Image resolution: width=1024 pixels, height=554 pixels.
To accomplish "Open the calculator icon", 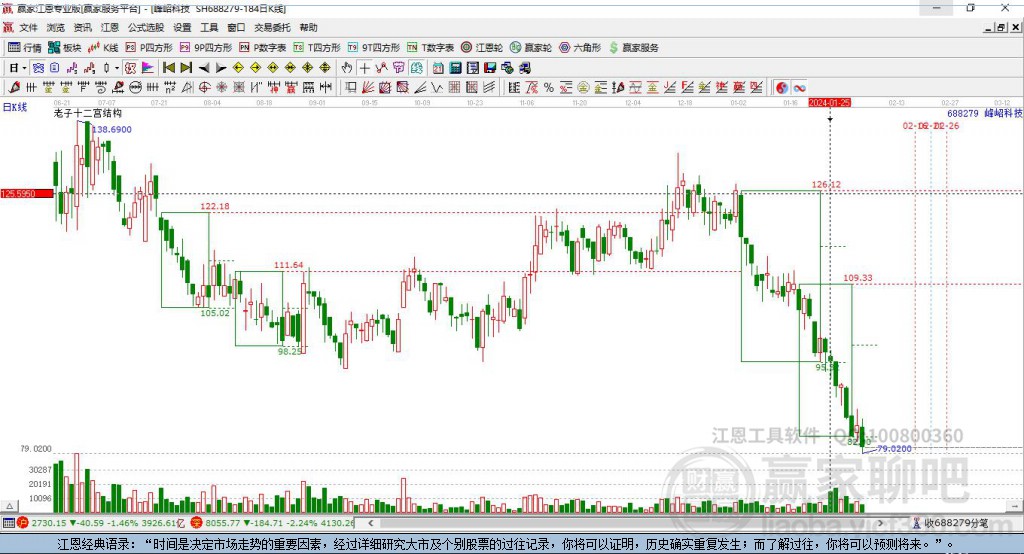I will (x=456, y=68).
